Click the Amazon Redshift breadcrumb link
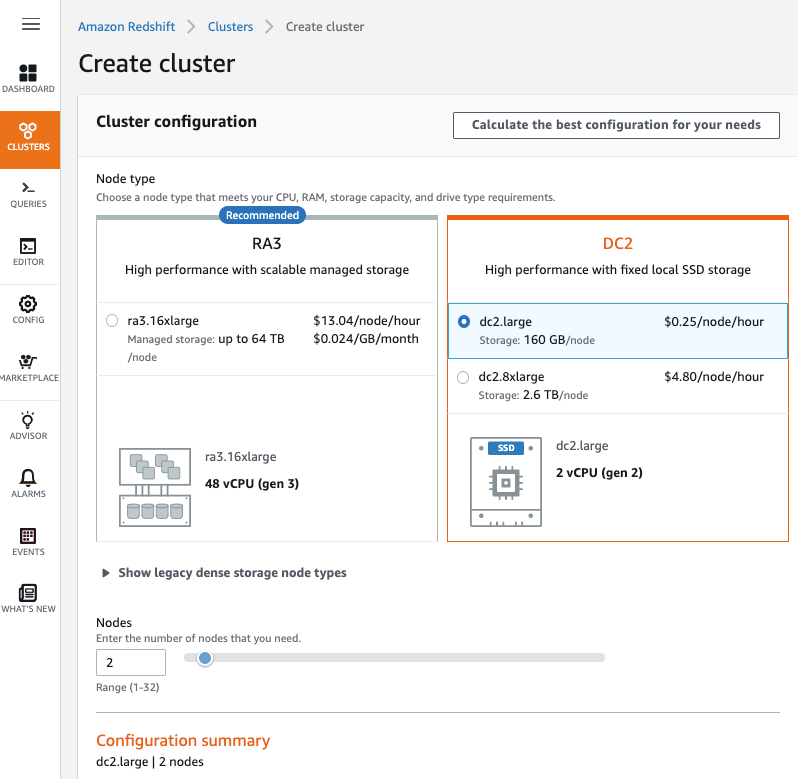Screen dimensions: 798x779 click(x=126, y=26)
